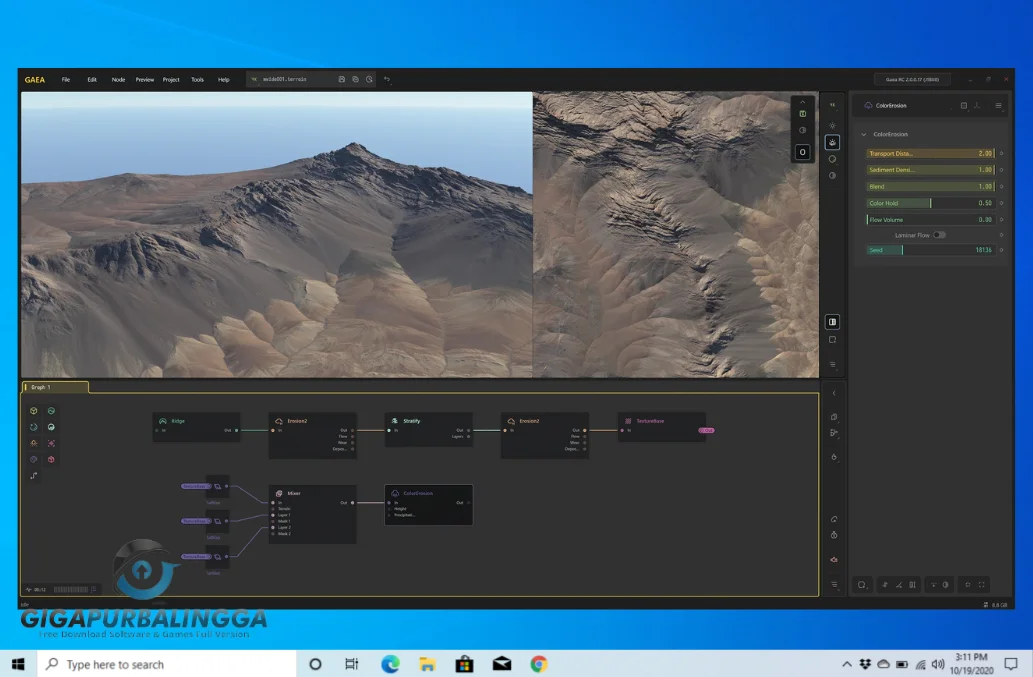Click the Windows search box

167,664
